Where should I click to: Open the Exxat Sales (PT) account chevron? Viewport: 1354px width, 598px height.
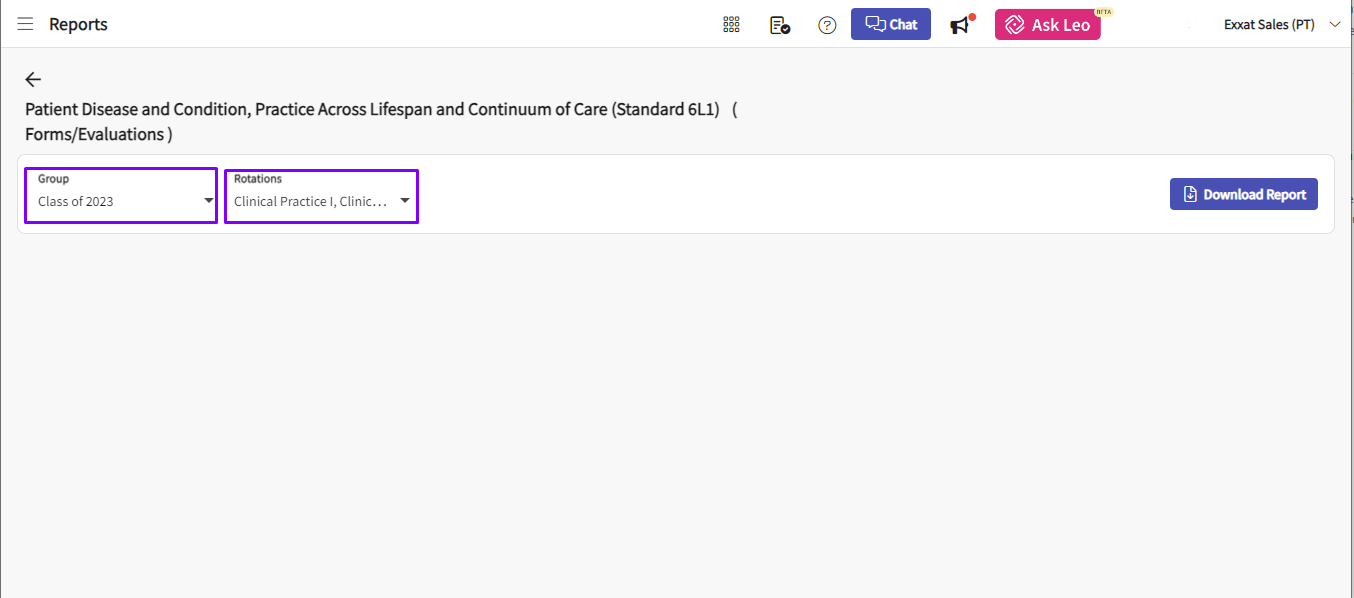(1335, 25)
